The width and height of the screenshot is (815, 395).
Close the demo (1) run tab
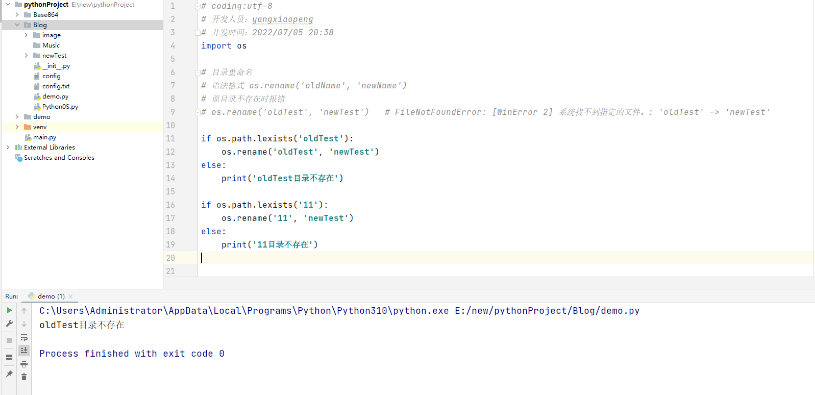(x=71, y=296)
